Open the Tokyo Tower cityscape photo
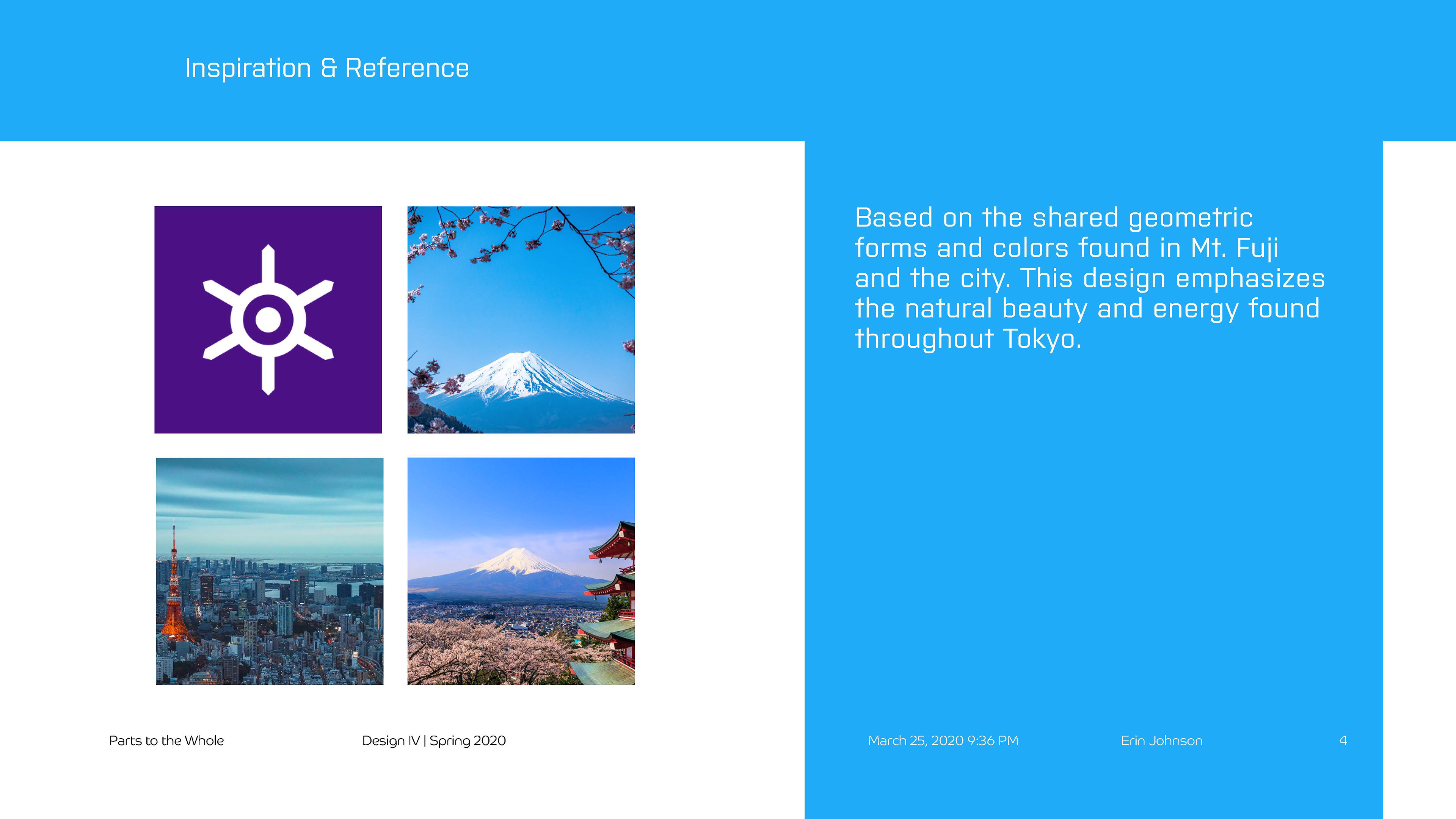This screenshot has width=1456, height=819. tap(269, 571)
